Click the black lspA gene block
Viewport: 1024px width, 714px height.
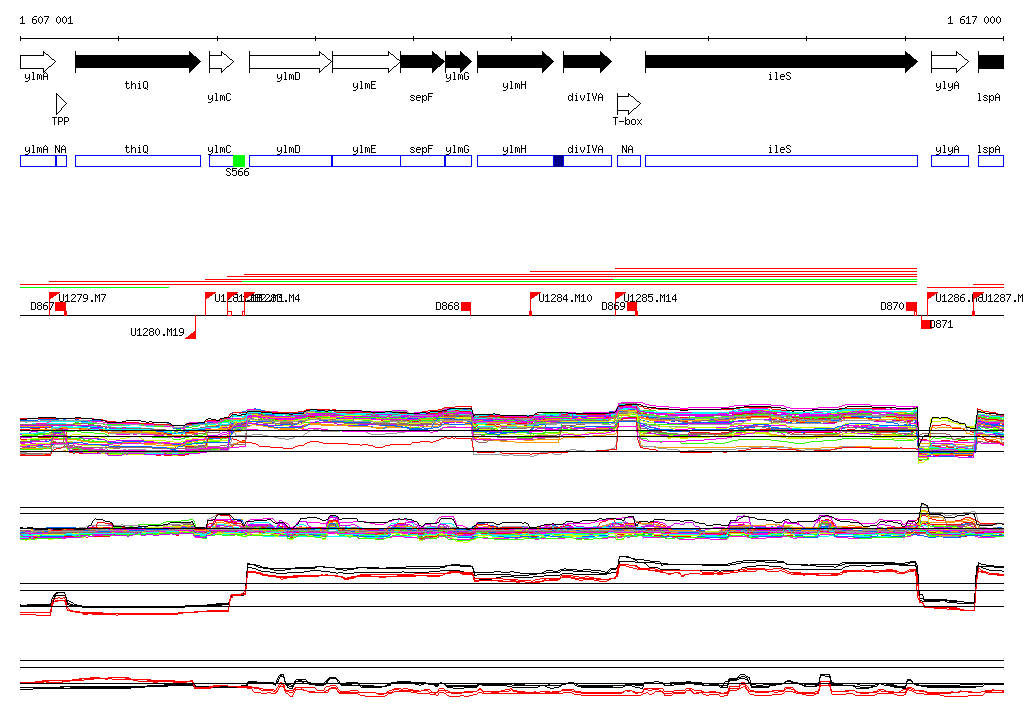pos(991,62)
